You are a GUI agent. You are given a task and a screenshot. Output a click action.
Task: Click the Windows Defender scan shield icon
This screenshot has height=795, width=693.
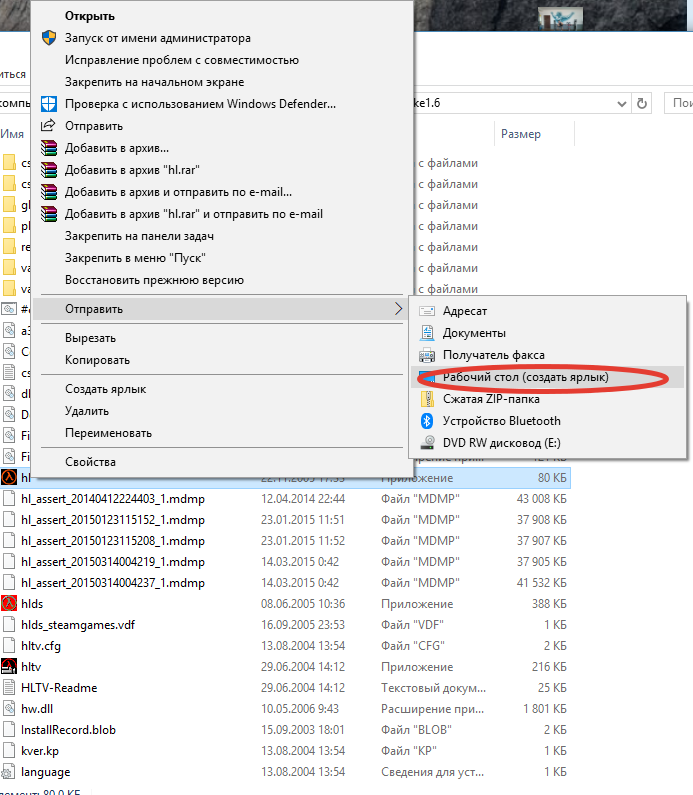tap(47, 104)
